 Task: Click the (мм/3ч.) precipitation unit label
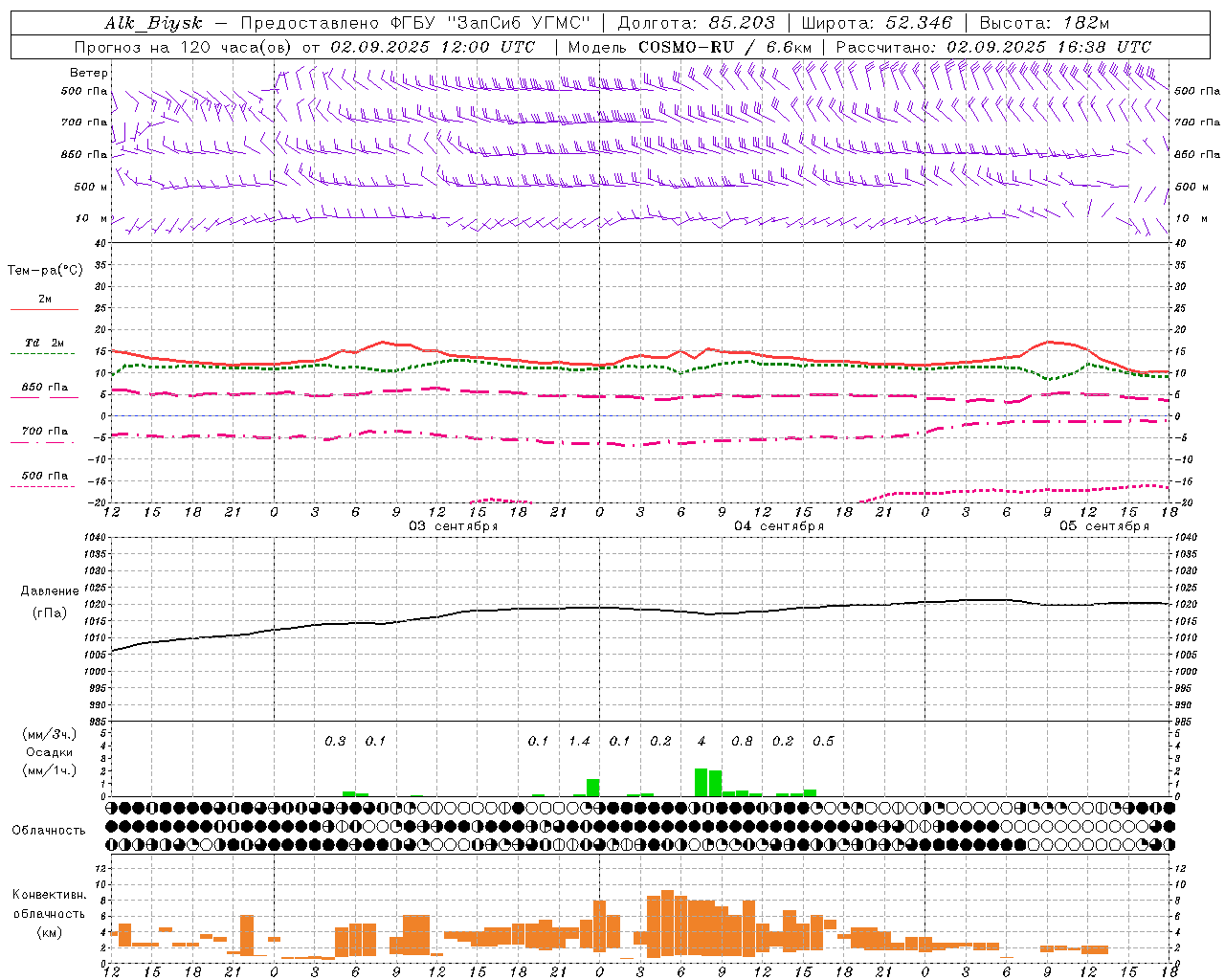(x=49, y=735)
